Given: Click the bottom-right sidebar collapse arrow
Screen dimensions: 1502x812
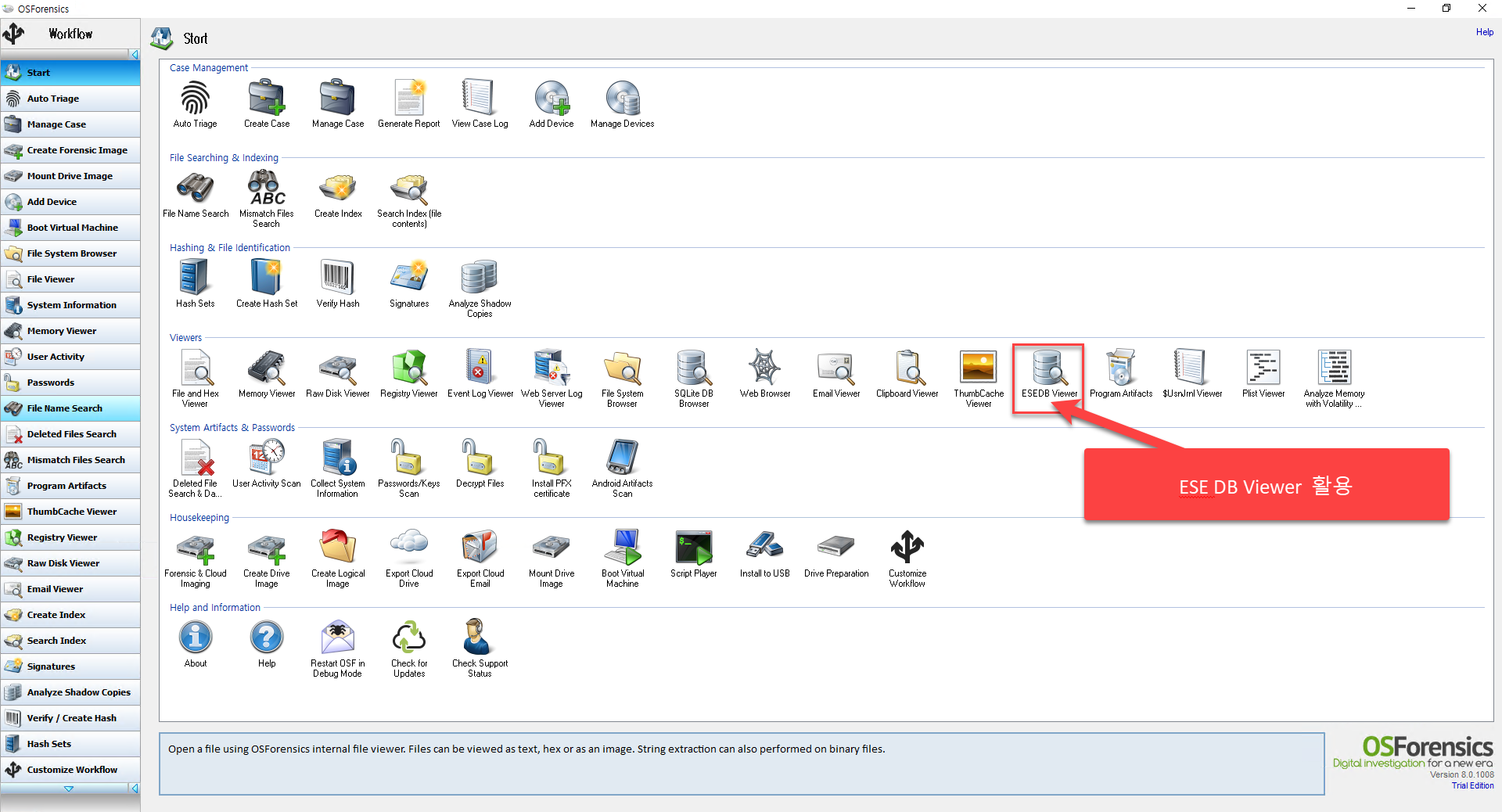Looking at the screenshot, I should [135, 789].
